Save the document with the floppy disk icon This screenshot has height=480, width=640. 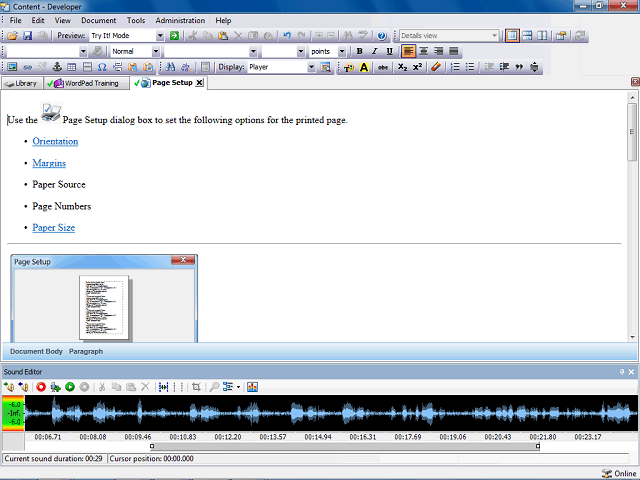tap(27, 36)
